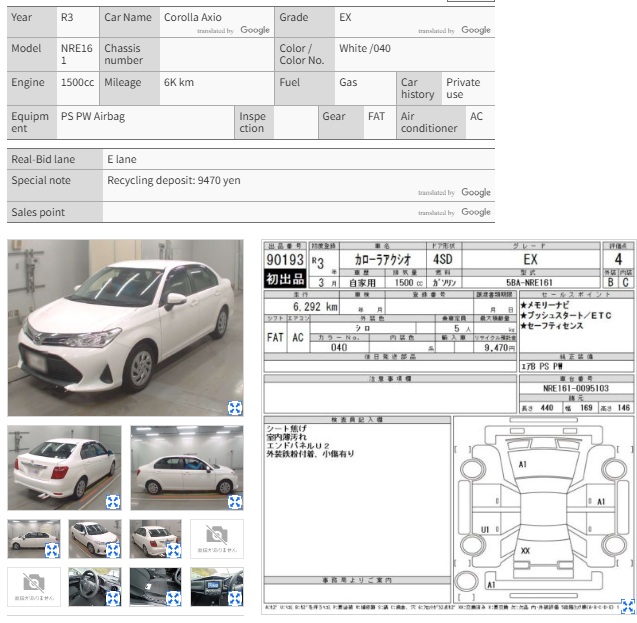Viewport: 637px width, 623px height.
Task: Click overall score '4' on the auction sheet
Action: tap(618, 259)
